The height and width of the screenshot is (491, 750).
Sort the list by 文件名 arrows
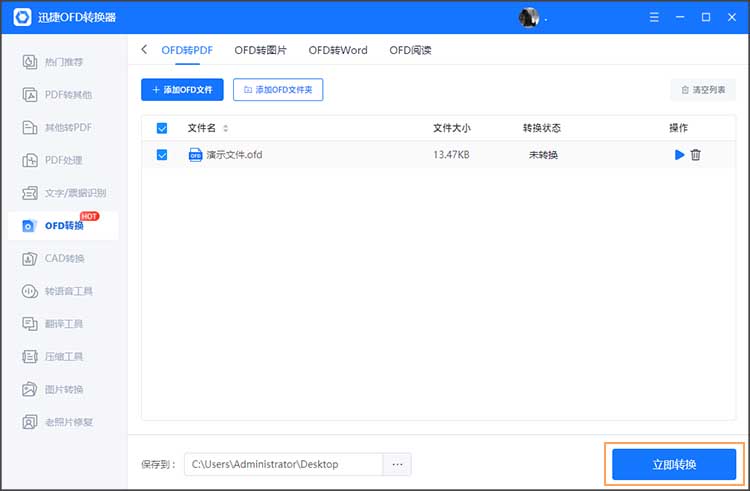coord(225,128)
